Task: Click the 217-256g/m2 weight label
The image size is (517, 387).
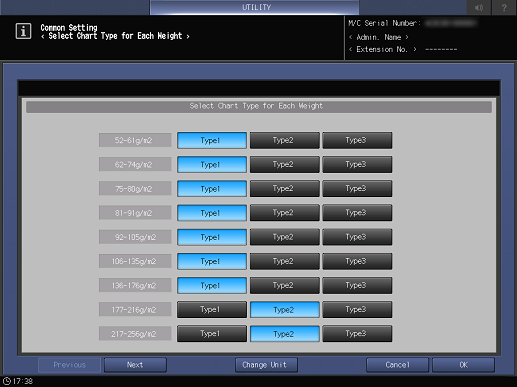Action: 135,334
